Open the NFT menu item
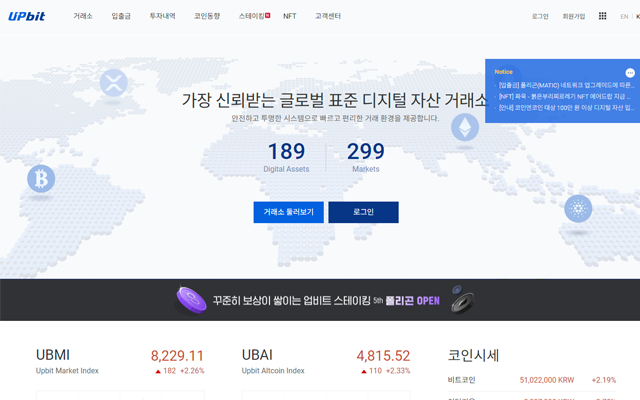The image size is (640, 400). [289, 16]
